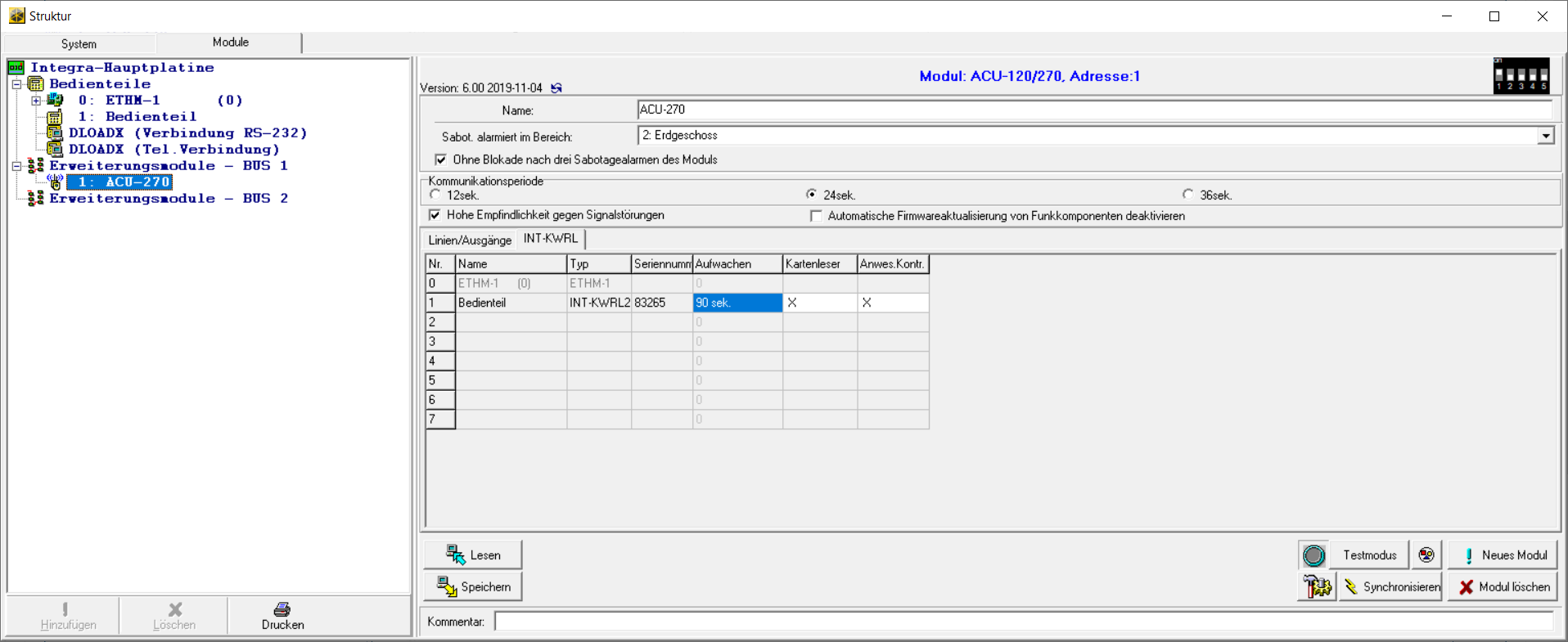
Task: Click the Drucken printer icon
Action: [282, 609]
